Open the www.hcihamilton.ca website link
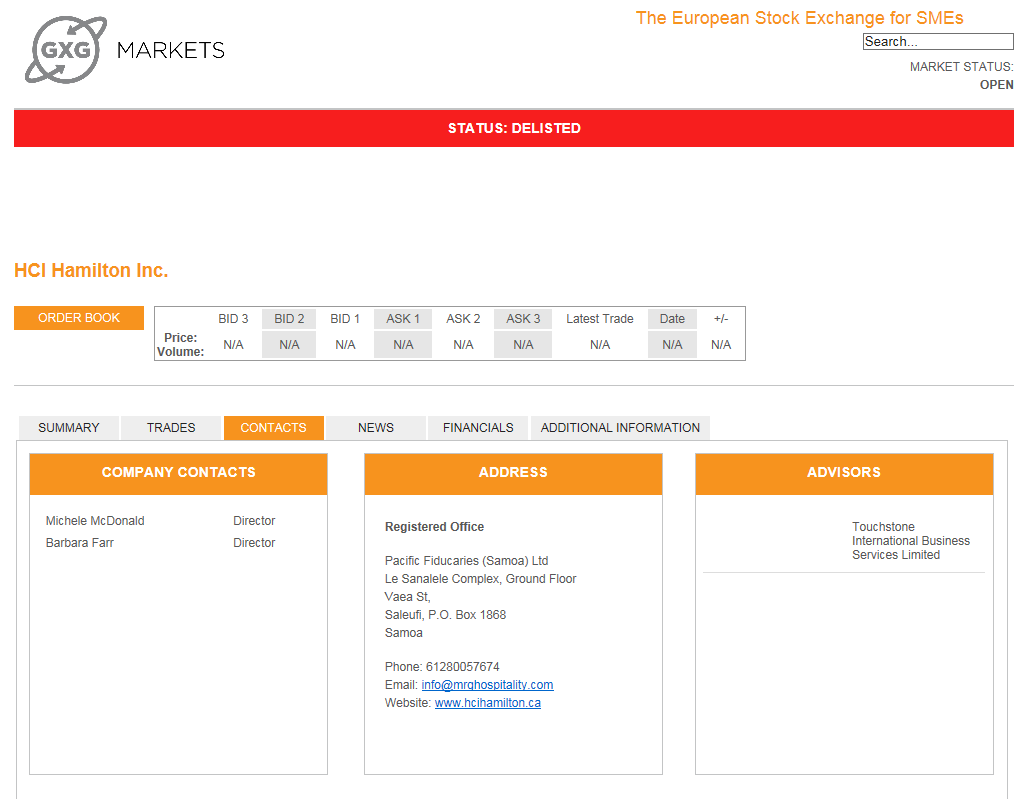The width and height of the screenshot is (1031, 799). [488, 702]
